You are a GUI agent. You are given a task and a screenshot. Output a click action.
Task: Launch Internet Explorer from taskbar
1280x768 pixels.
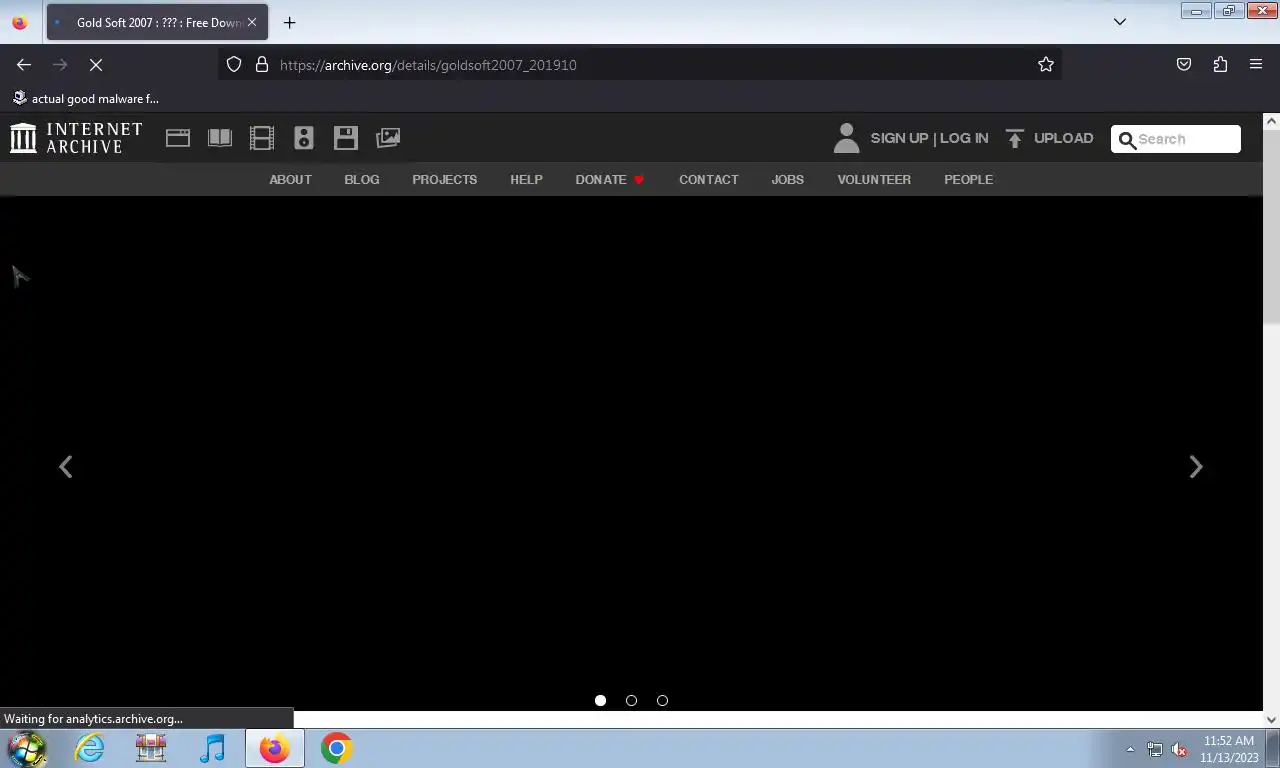tap(89, 748)
